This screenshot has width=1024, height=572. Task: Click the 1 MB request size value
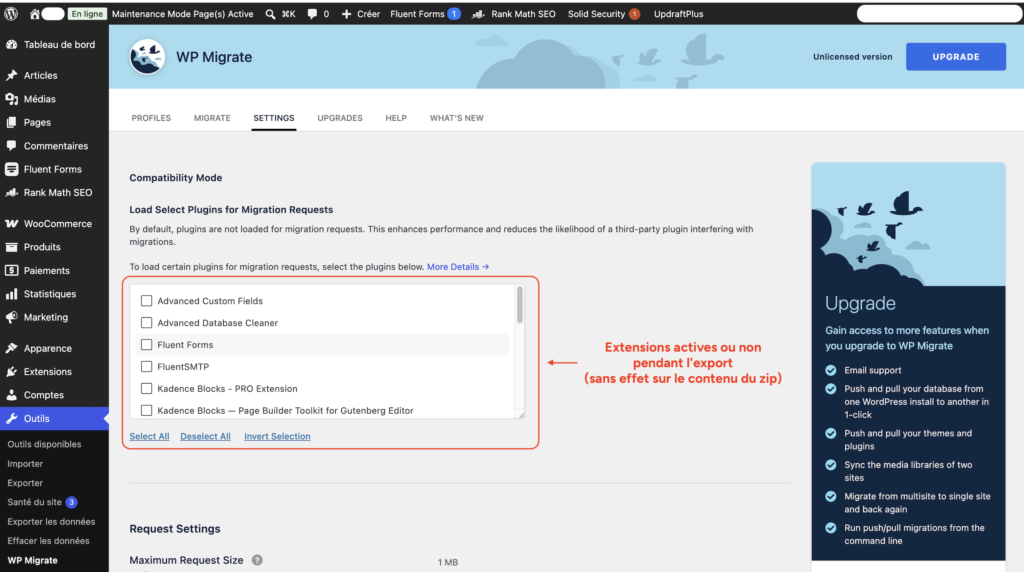tap(447, 562)
